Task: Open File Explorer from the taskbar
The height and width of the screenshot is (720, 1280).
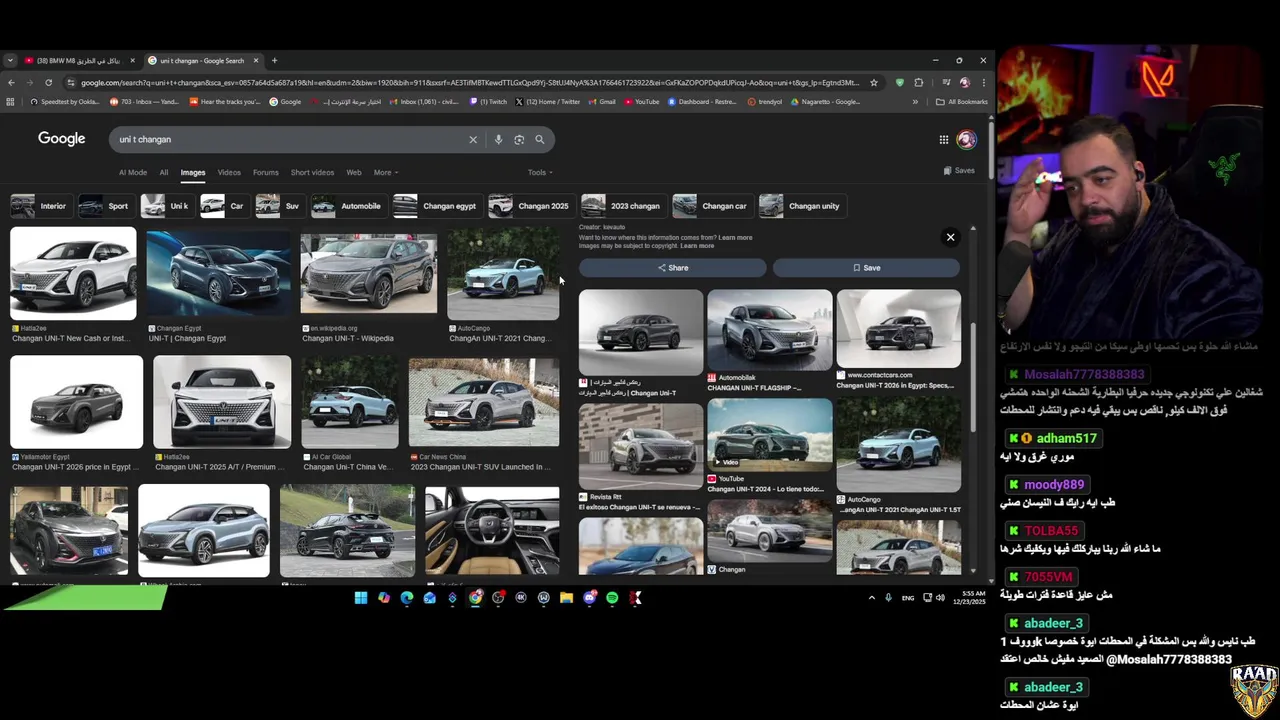Action: (566, 598)
